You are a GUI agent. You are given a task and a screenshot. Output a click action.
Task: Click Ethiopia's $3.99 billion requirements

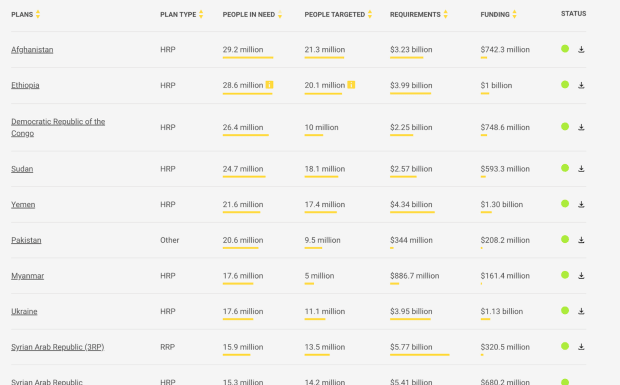[411, 85]
